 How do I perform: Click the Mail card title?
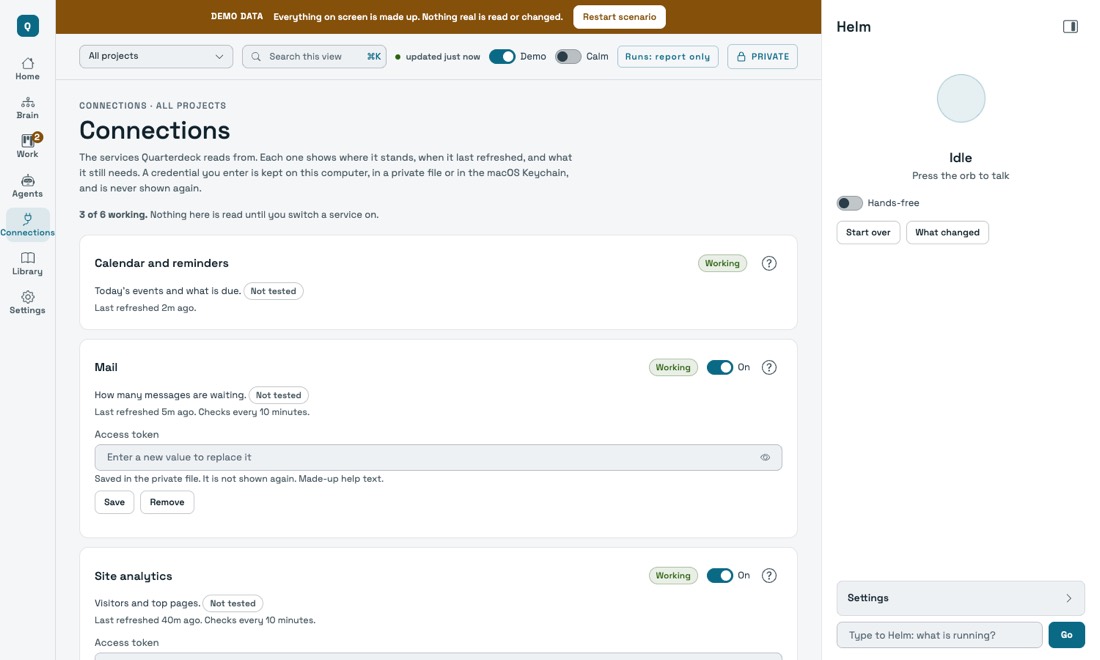click(x=106, y=368)
